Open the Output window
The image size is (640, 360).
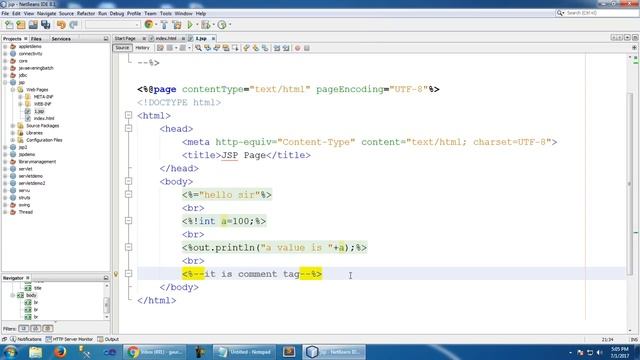108,339
